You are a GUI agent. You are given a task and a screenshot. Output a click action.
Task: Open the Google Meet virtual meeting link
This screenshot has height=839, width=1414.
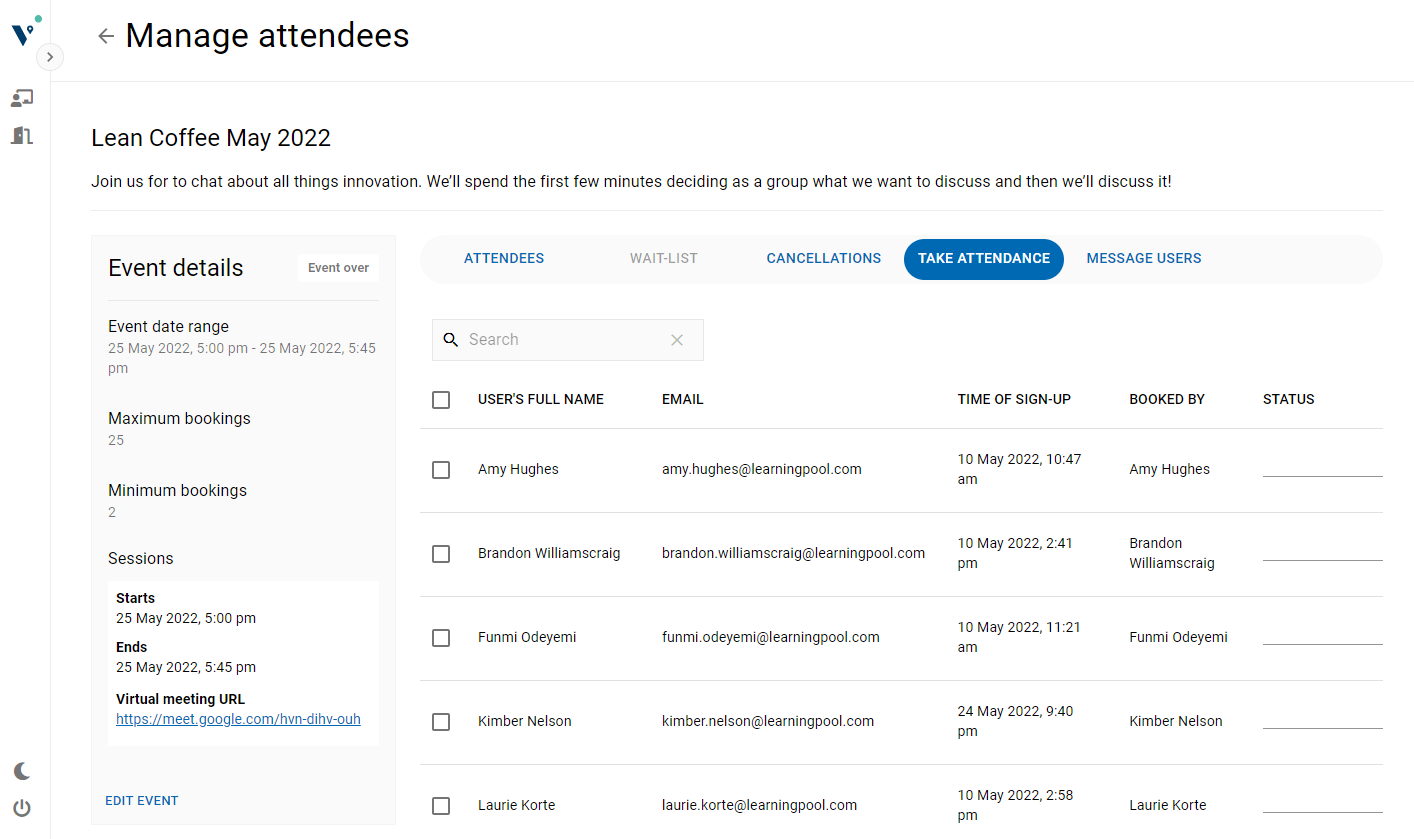pos(238,719)
